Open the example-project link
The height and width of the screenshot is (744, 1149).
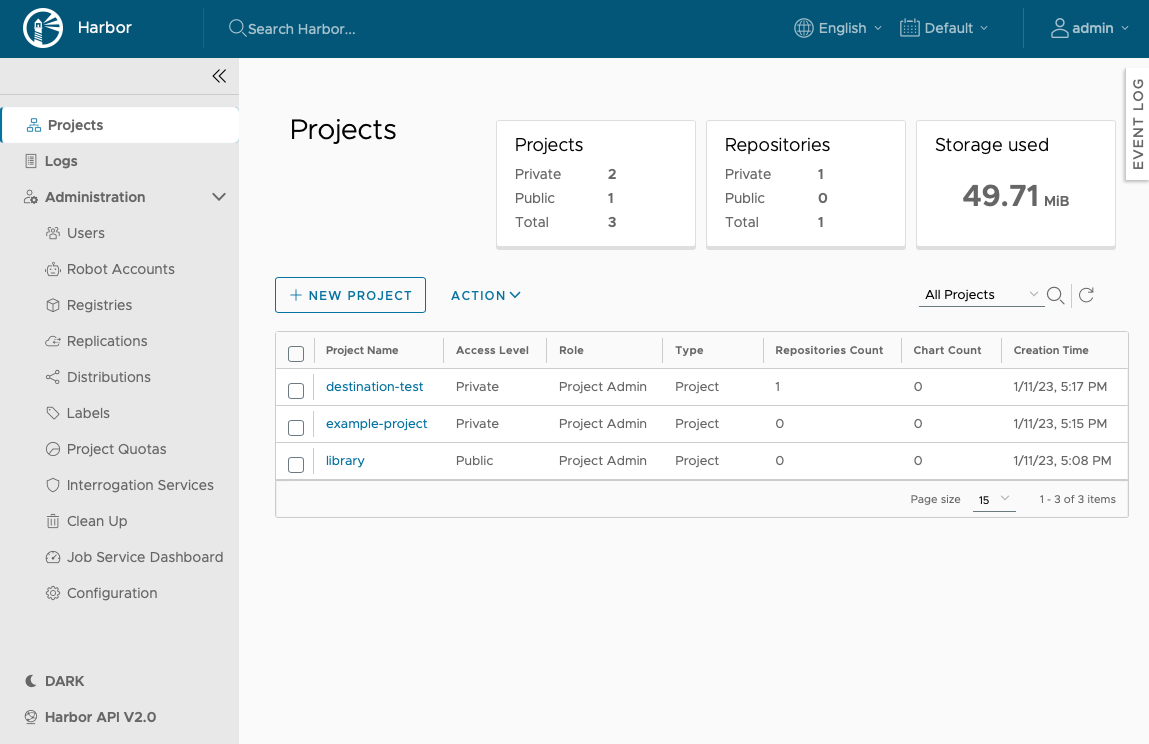pos(376,424)
